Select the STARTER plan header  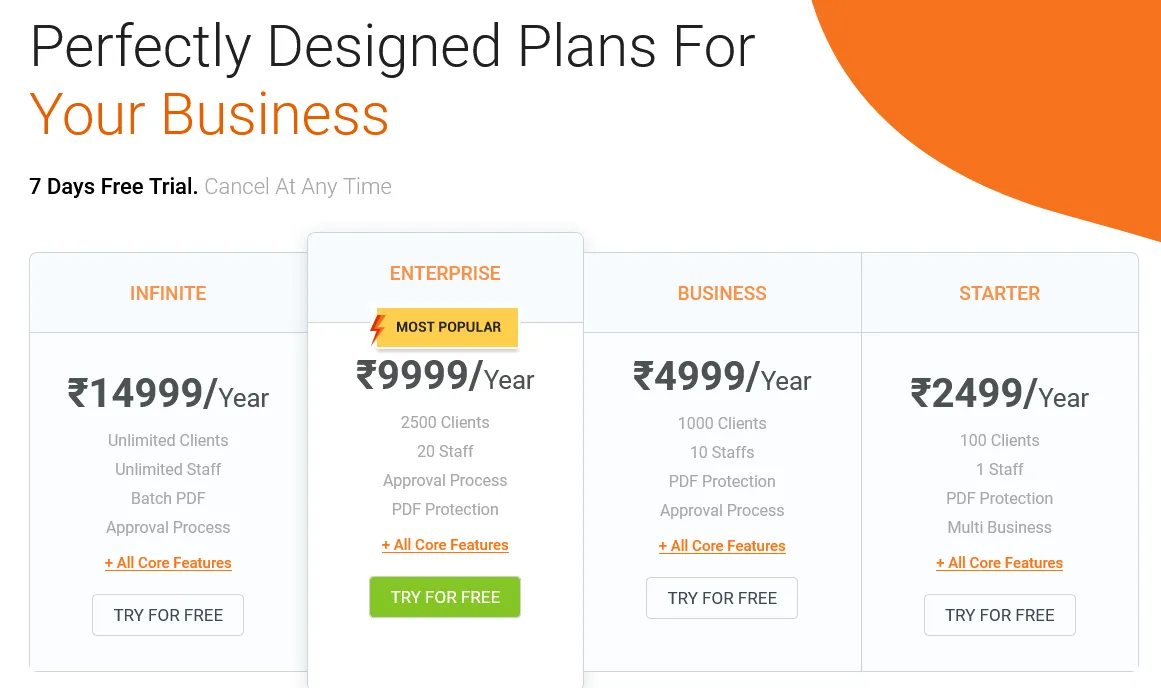(1000, 293)
